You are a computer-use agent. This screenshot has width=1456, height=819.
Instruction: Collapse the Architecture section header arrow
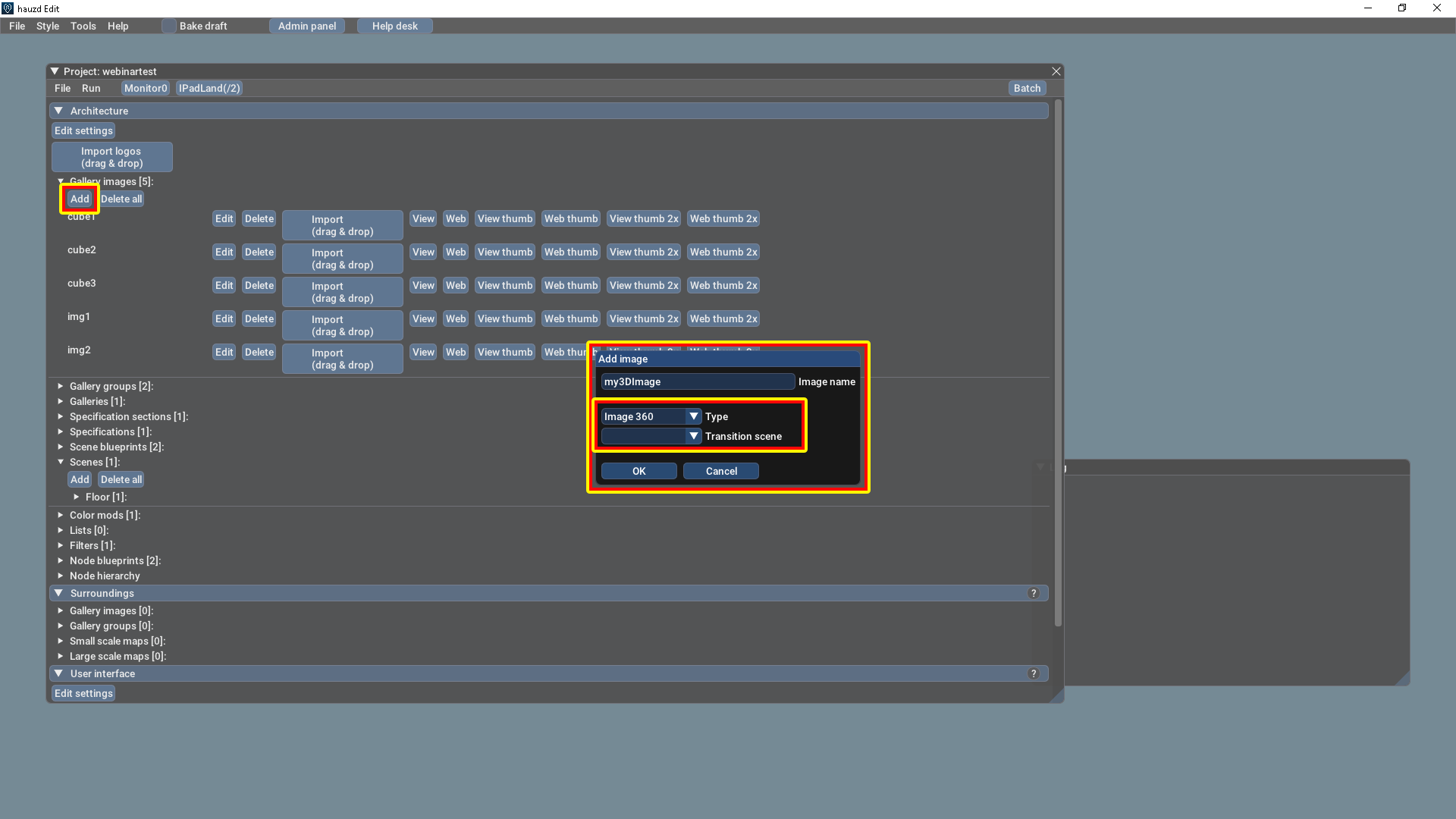(58, 111)
